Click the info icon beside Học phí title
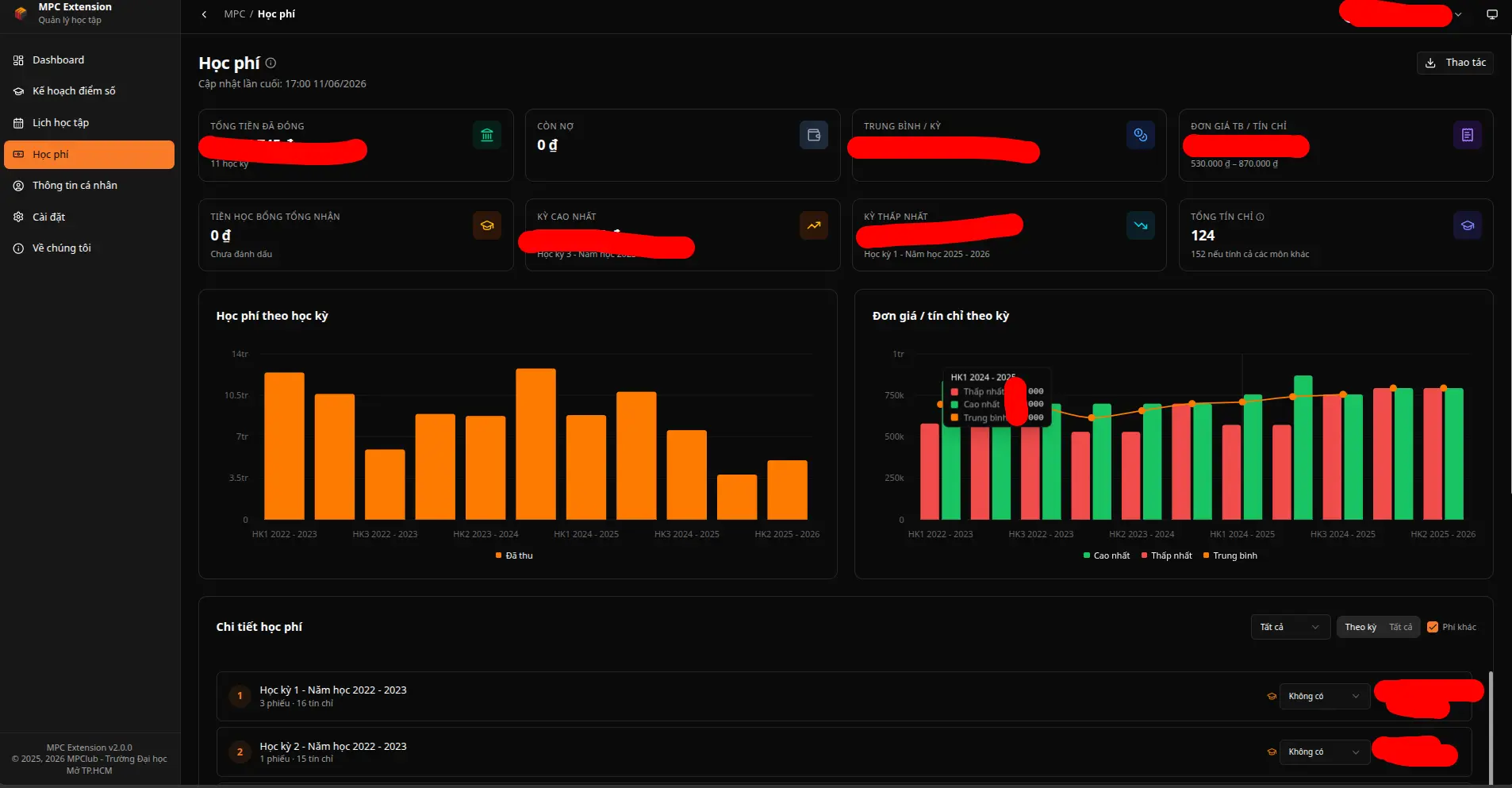Screen dimensions: 1512x788 click(271, 63)
